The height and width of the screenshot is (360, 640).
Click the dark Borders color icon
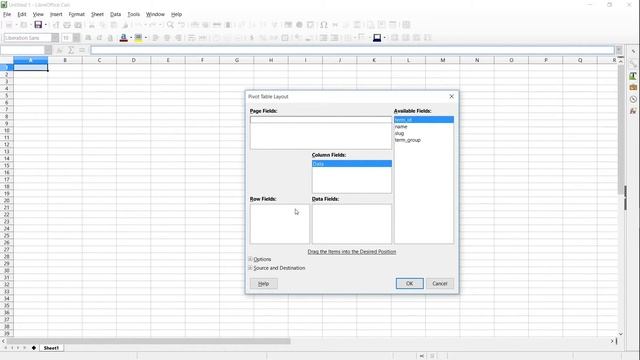click(x=377, y=38)
